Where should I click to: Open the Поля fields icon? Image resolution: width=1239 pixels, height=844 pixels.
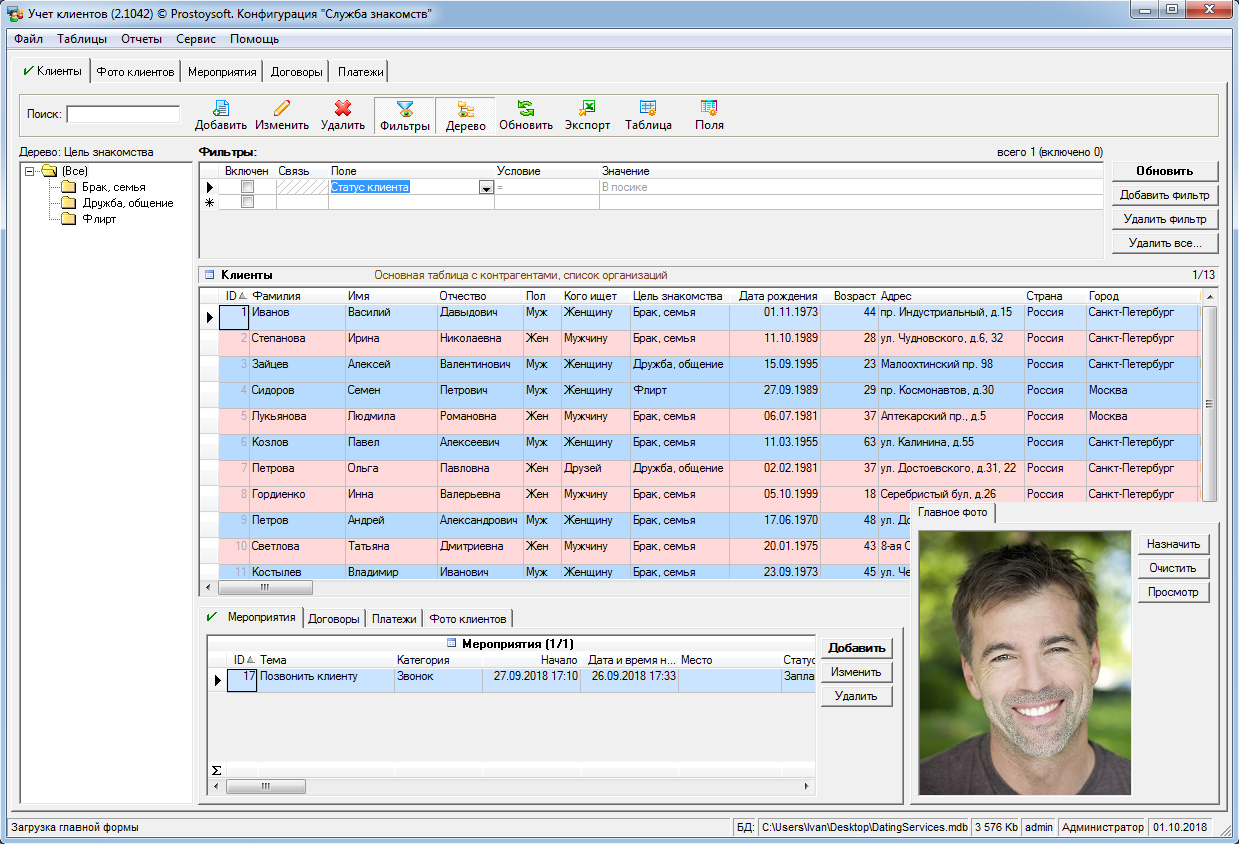click(x=709, y=109)
